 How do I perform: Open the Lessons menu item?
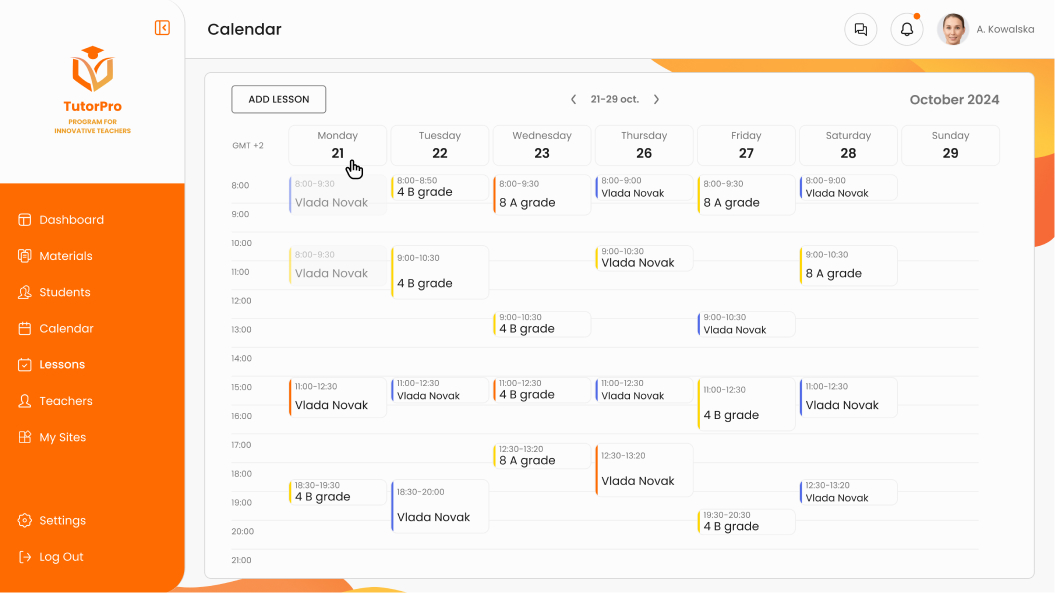pyautogui.click(x=62, y=365)
